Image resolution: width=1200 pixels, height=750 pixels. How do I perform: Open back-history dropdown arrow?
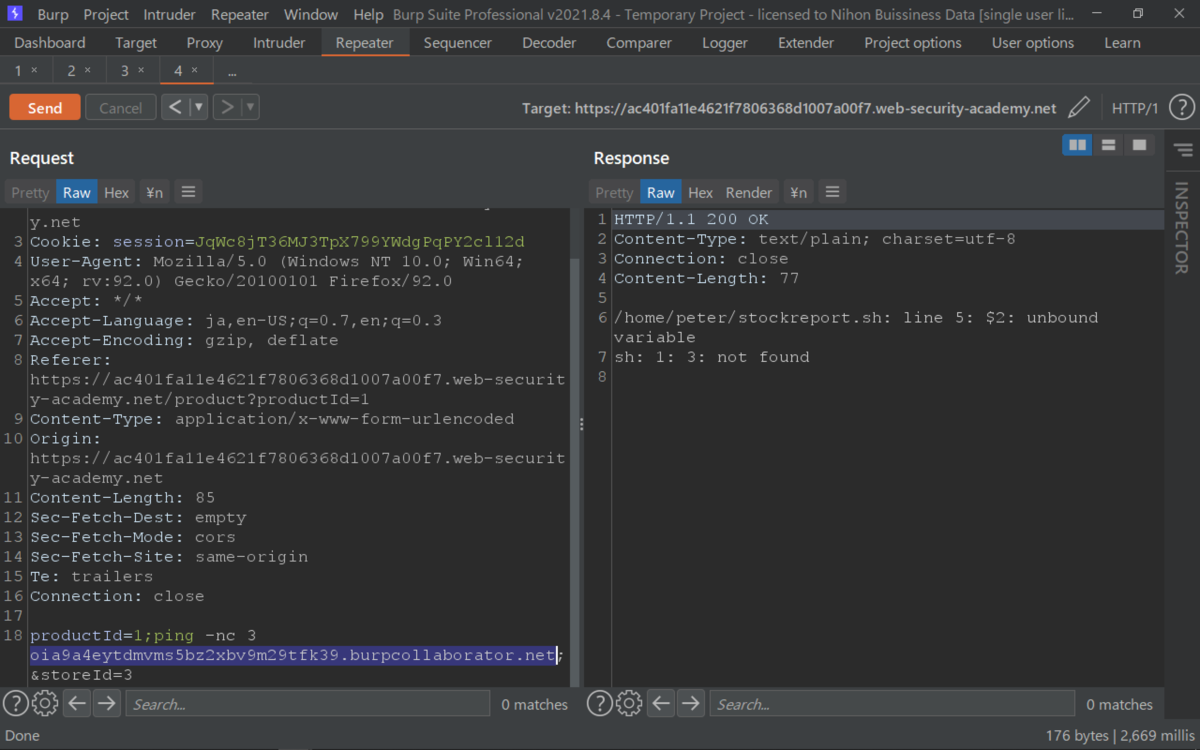198,107
